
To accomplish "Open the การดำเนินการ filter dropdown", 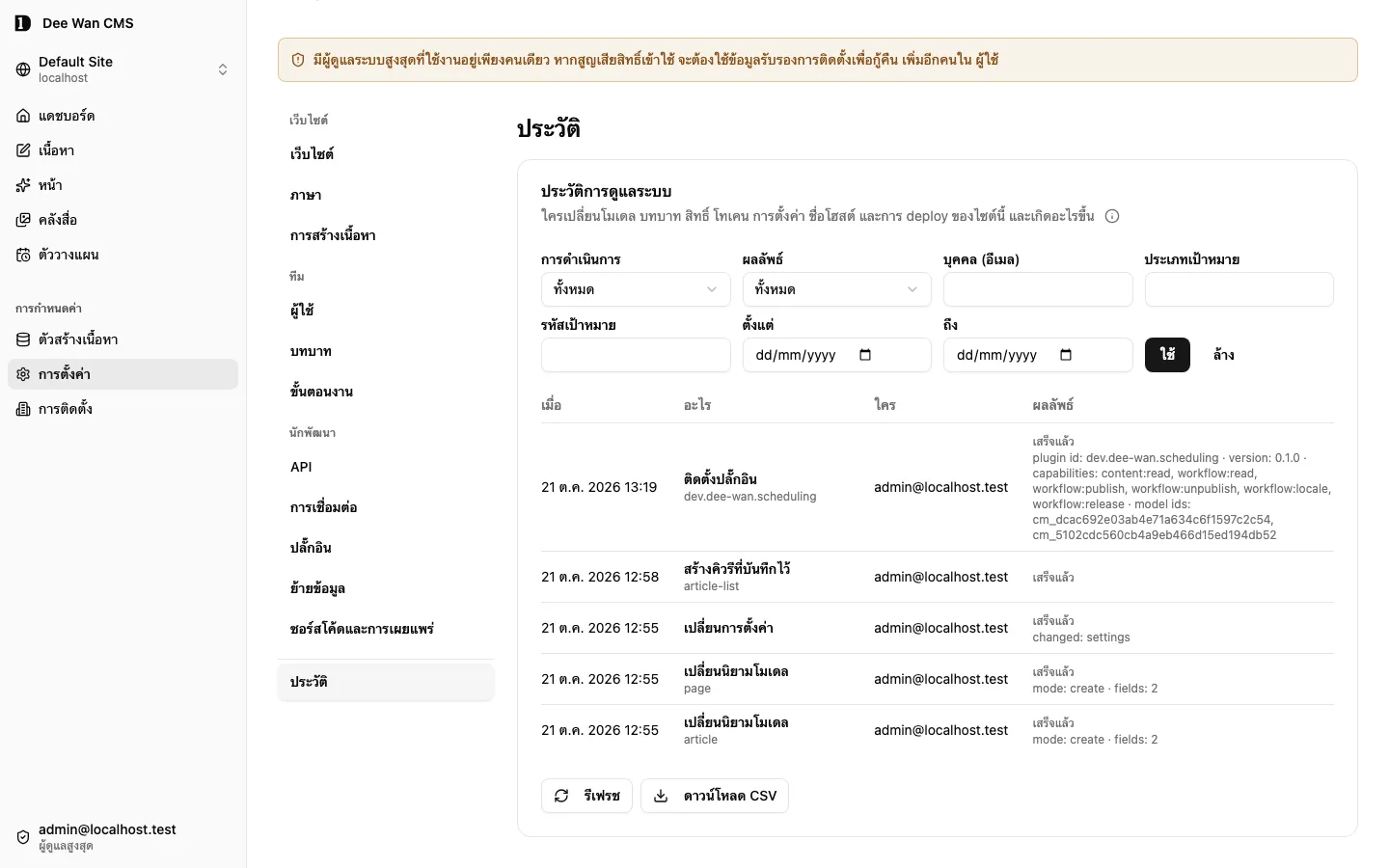I will pos(636,289).
